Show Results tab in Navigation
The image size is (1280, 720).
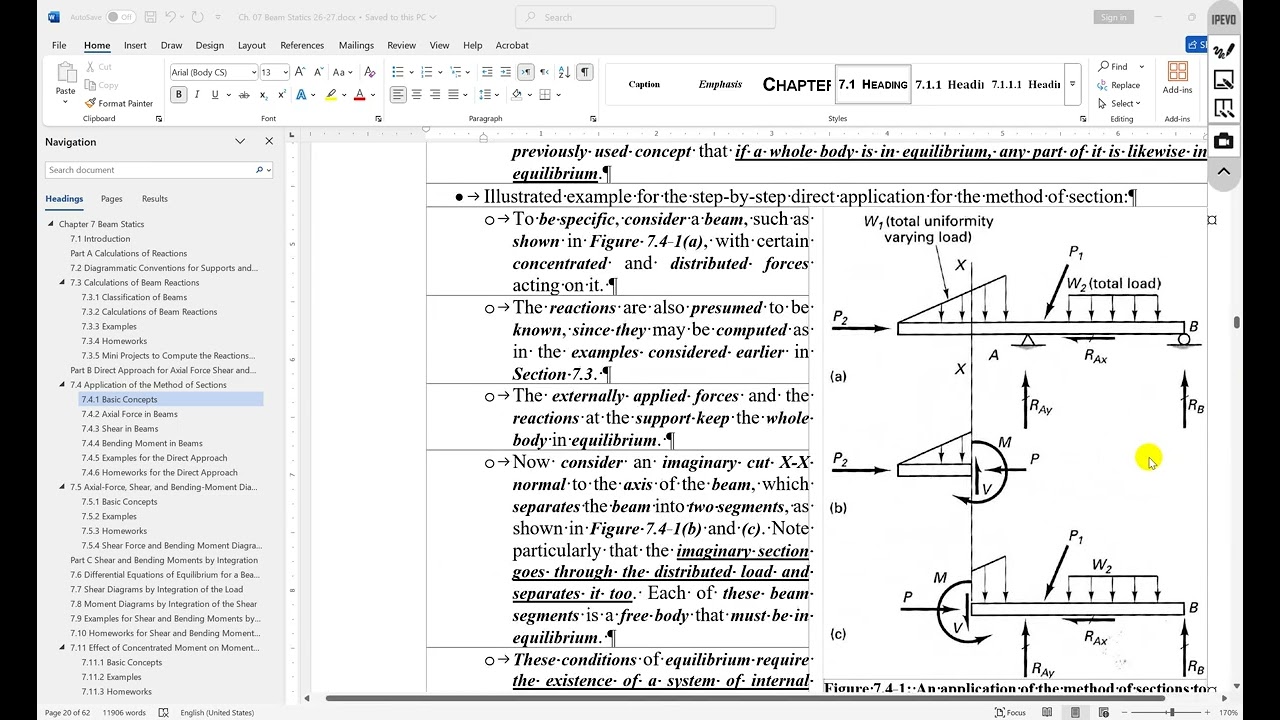(x=155, y=199)
